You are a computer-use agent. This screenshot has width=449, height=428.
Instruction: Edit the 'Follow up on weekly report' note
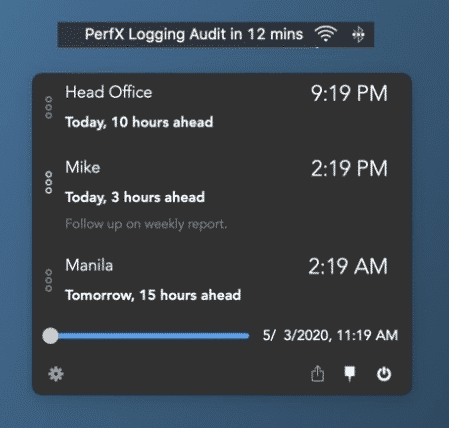146,224
